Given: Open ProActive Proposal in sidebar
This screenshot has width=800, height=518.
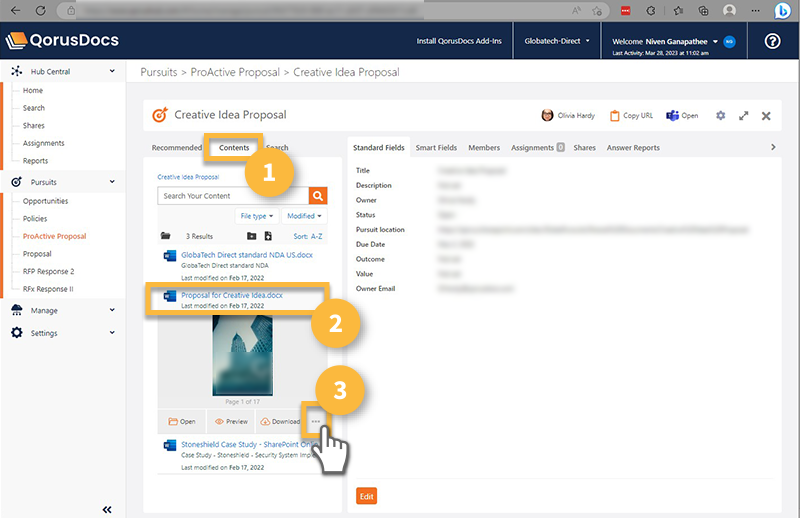Looking at the screenshot, I should [x=55, y=236].
